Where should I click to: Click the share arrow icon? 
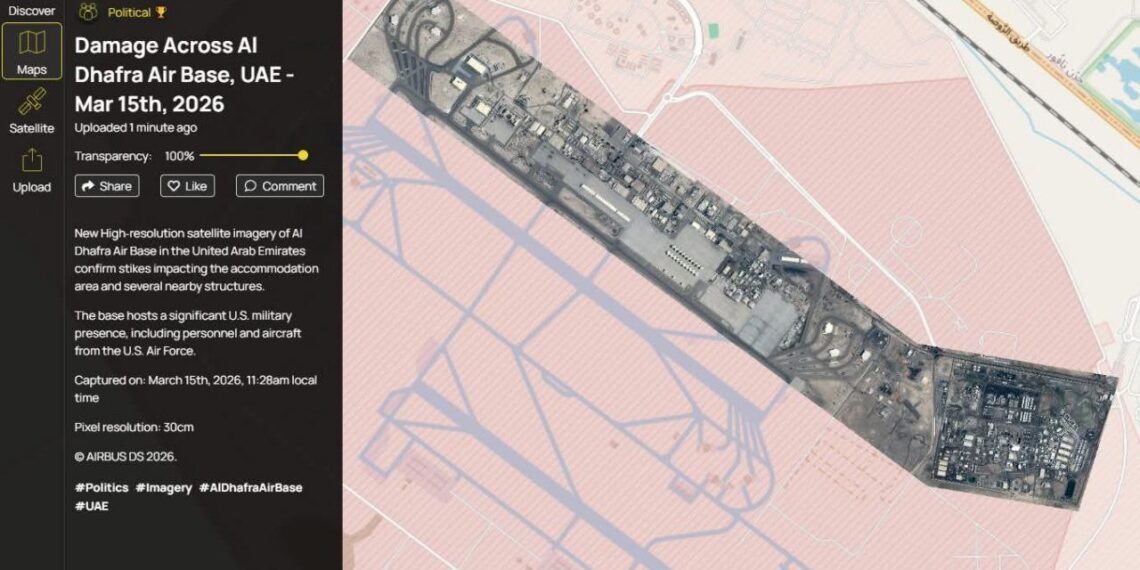pyautogui.click(x=88, y=186)
